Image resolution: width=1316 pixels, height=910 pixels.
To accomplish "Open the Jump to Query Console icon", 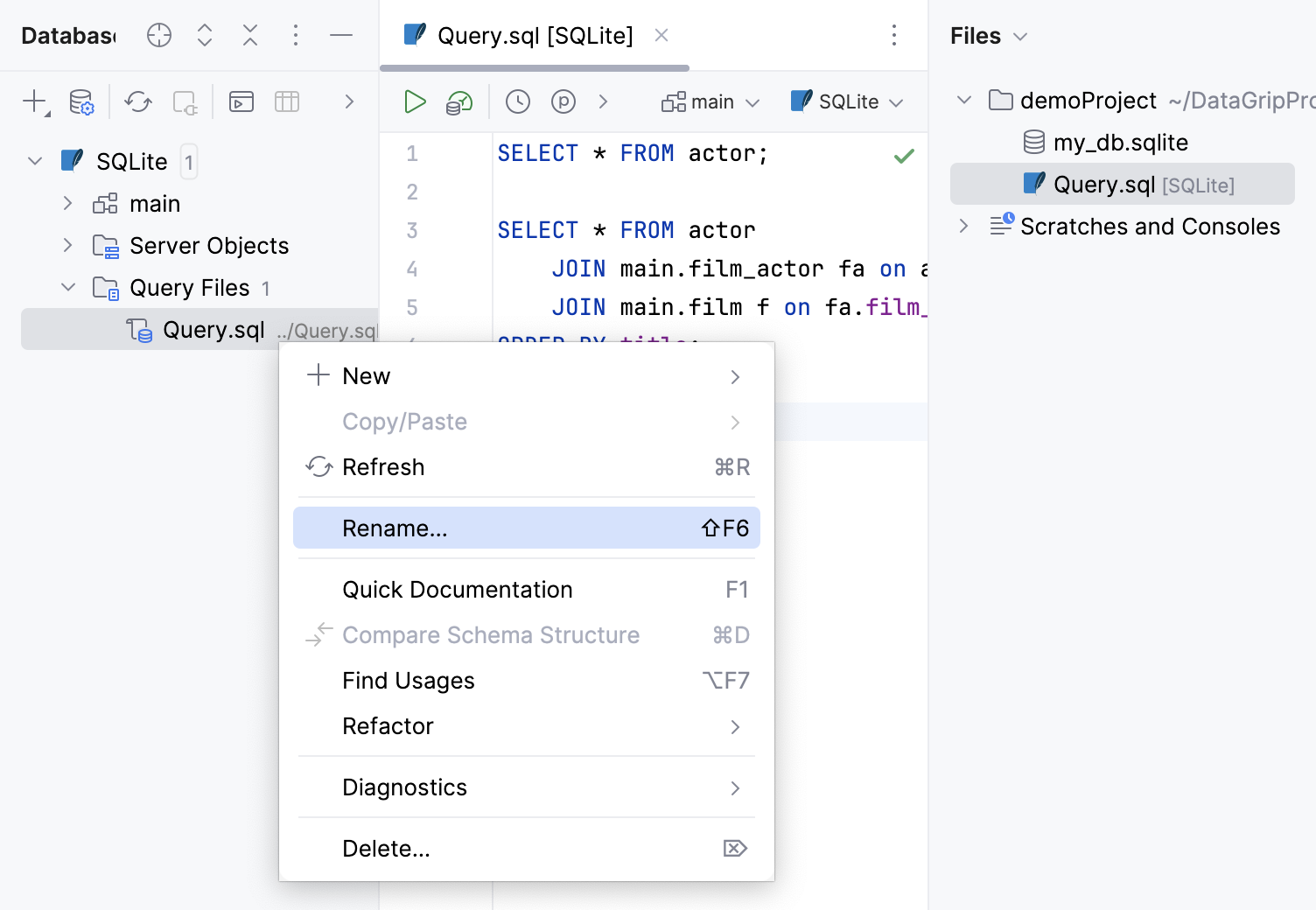I will [241, 101].
